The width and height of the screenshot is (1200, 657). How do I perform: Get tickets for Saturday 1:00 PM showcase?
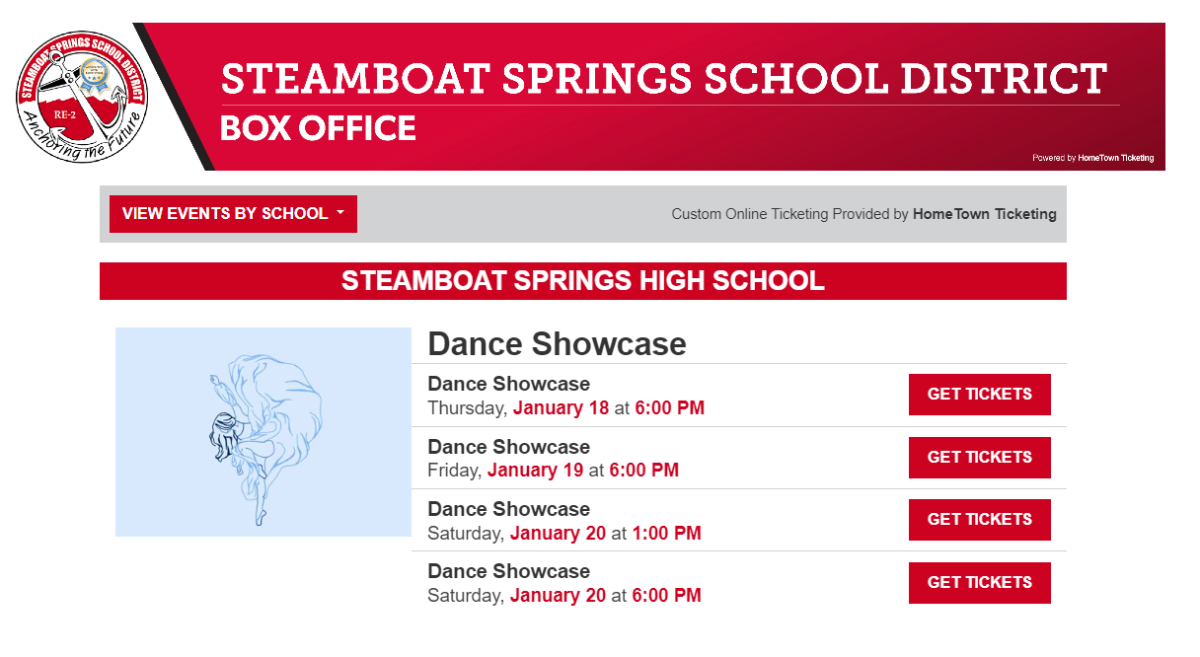coord(979,519)
